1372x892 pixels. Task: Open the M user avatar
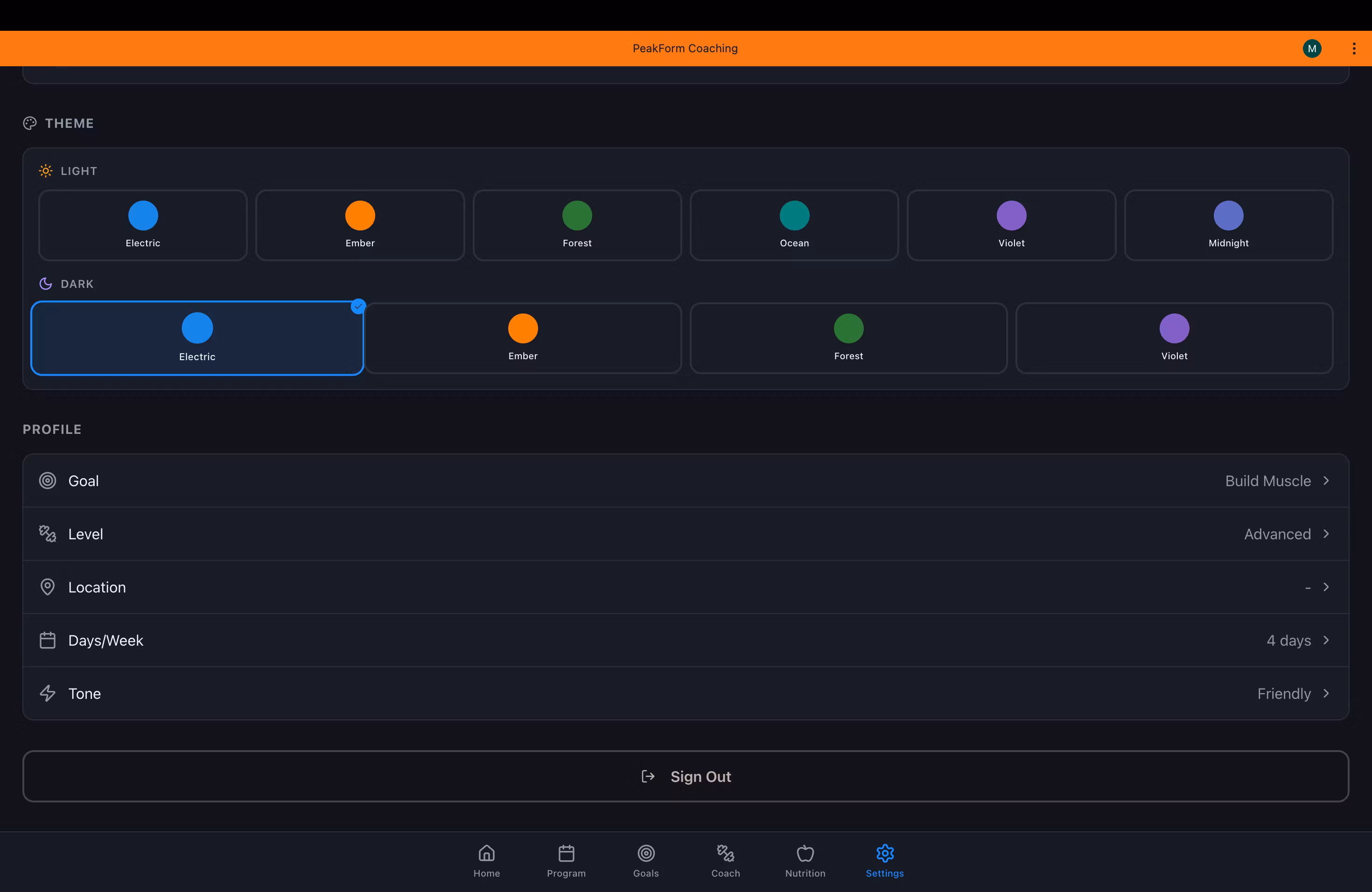[x=1312, y=49]
